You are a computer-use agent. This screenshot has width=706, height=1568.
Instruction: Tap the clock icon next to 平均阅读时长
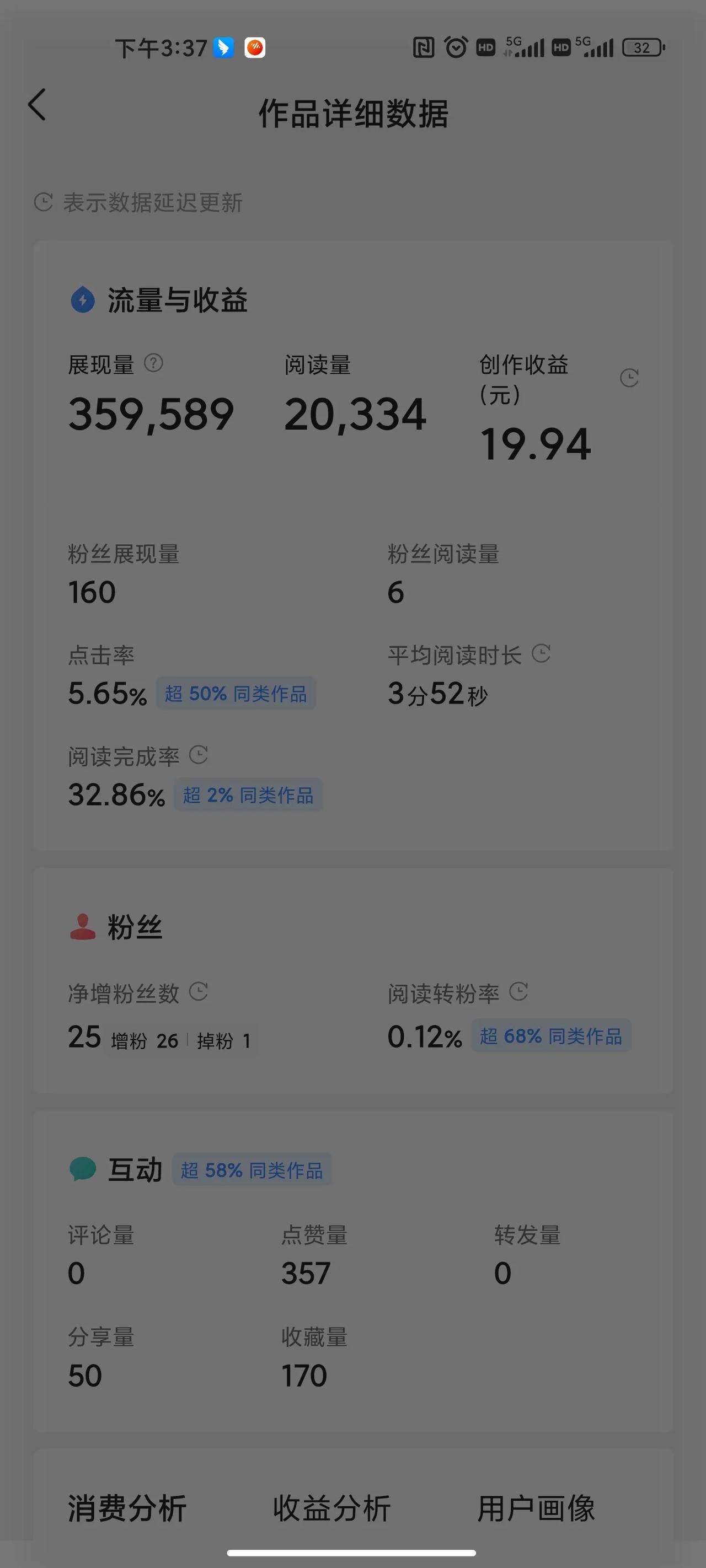(541, 654)
